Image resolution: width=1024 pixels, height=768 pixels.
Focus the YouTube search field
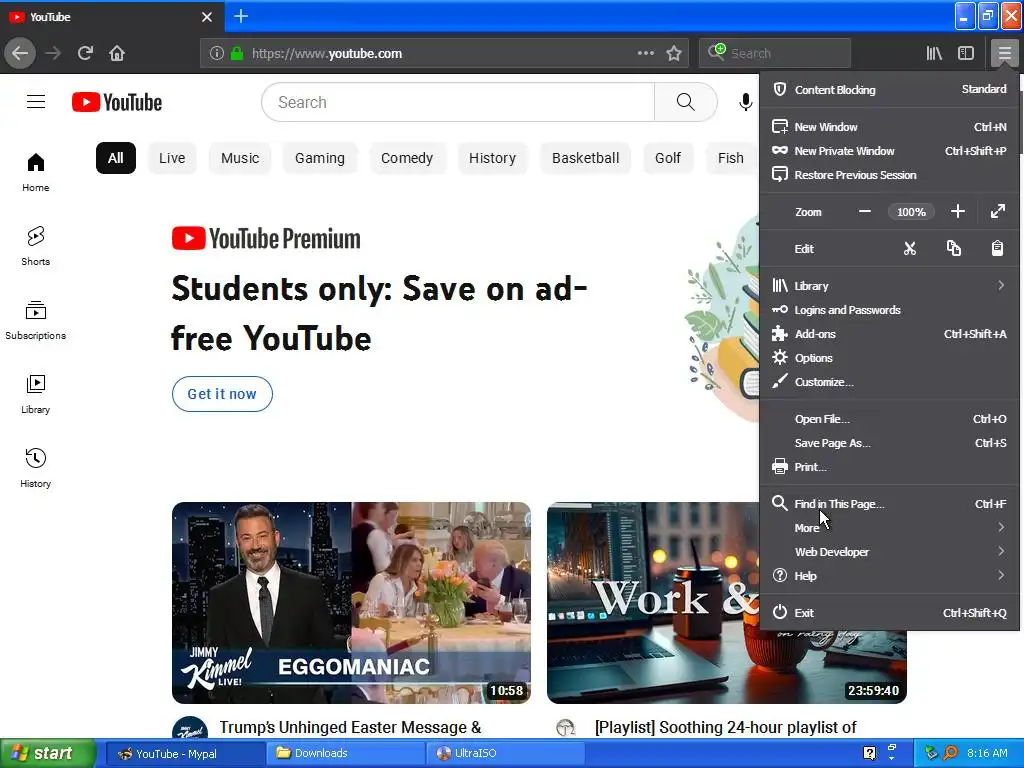(x=458, y=102)
